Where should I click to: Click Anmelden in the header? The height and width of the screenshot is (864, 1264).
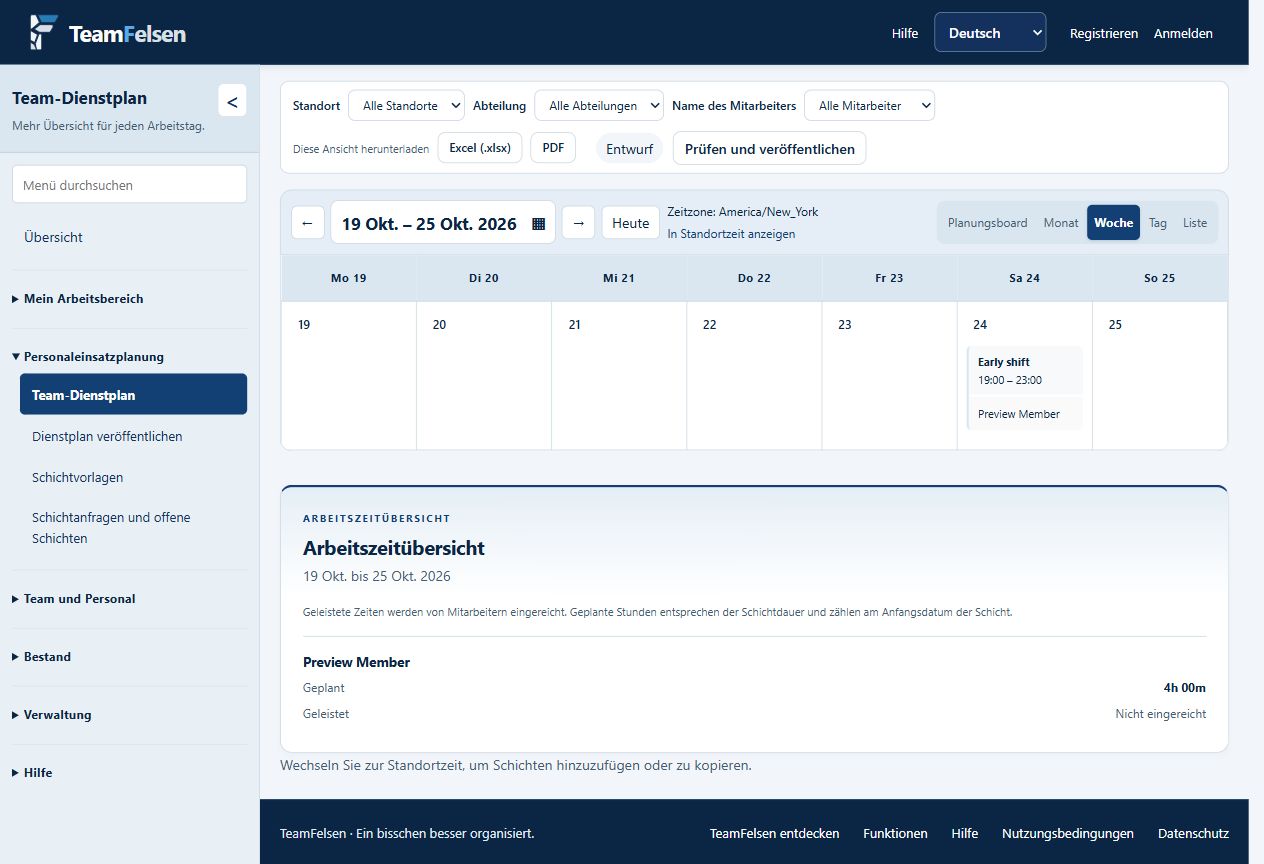tap(1183, 33)
